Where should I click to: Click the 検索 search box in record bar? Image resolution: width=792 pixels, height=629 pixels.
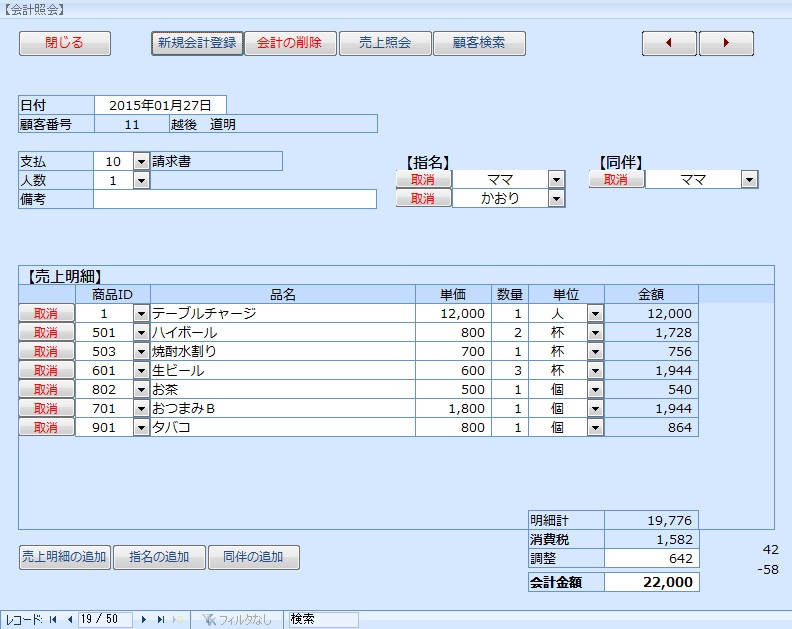(322, 620)
